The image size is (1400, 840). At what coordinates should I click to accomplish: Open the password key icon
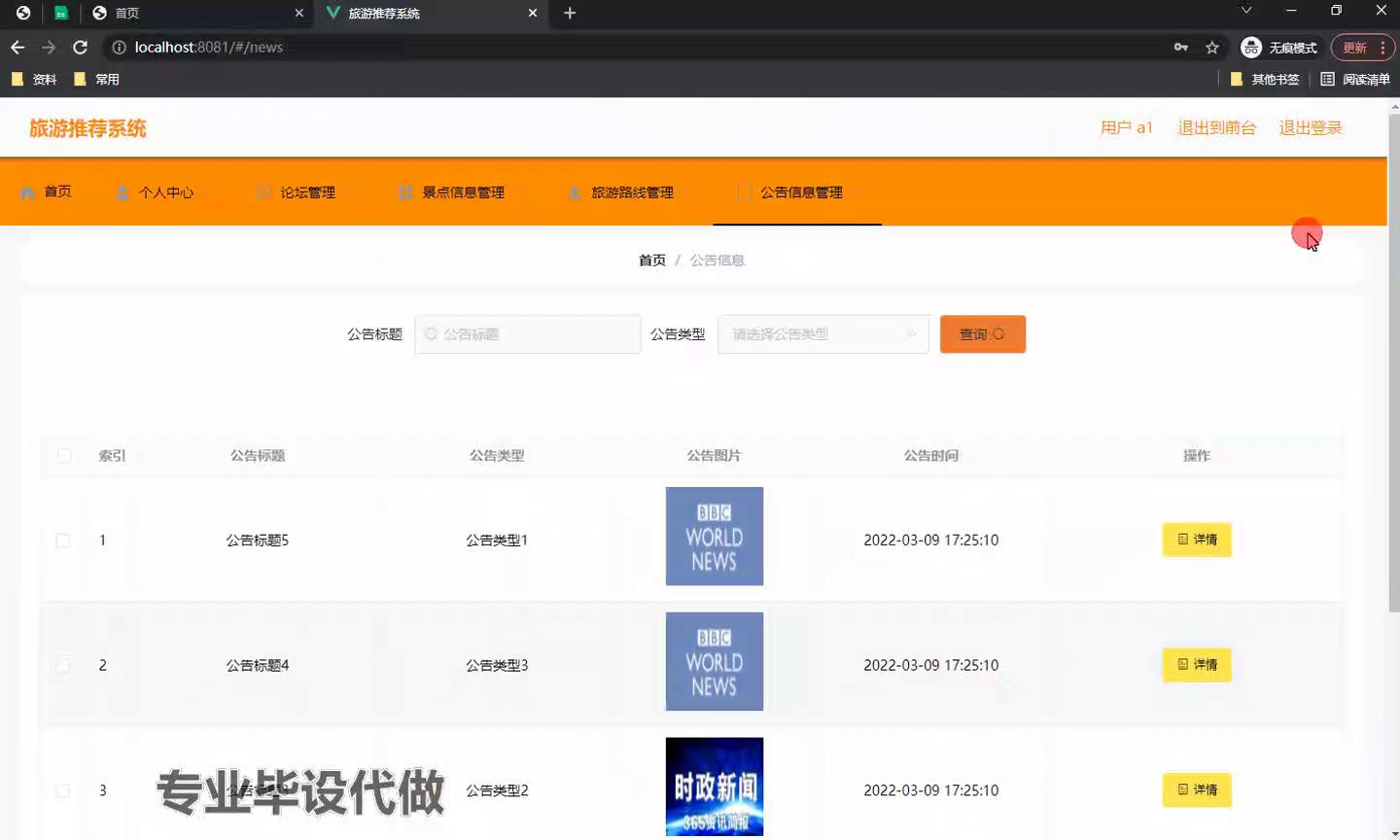pos(1181,47)
